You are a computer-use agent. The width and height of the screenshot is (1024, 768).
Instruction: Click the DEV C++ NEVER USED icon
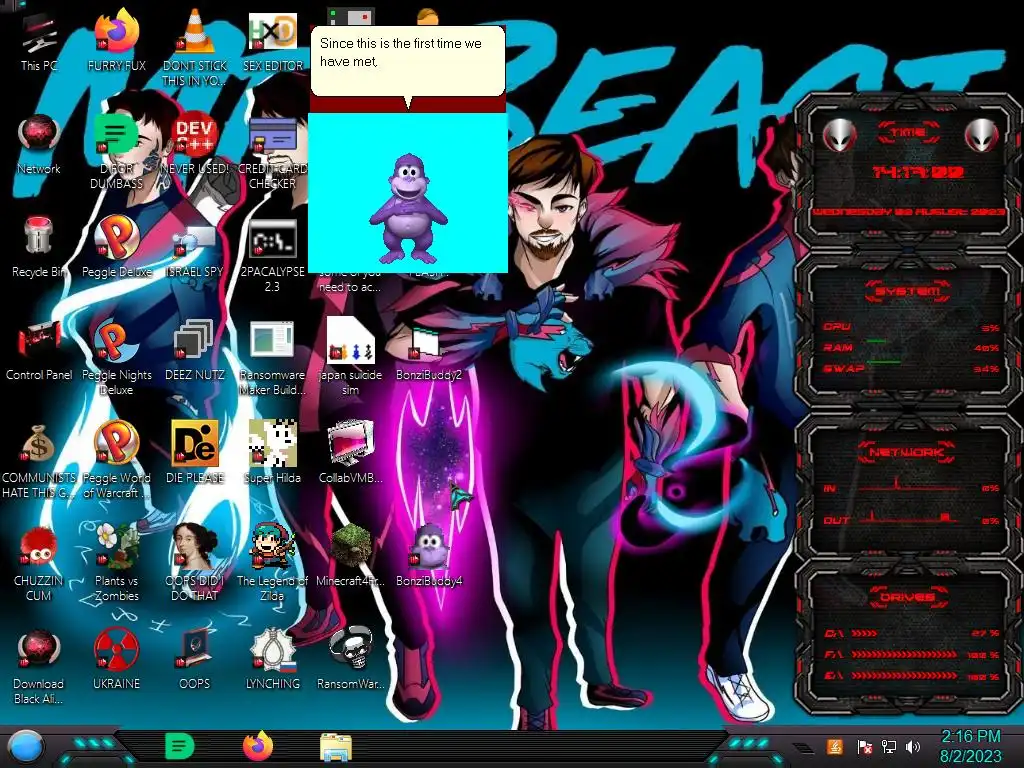click(x=195, y=144)
